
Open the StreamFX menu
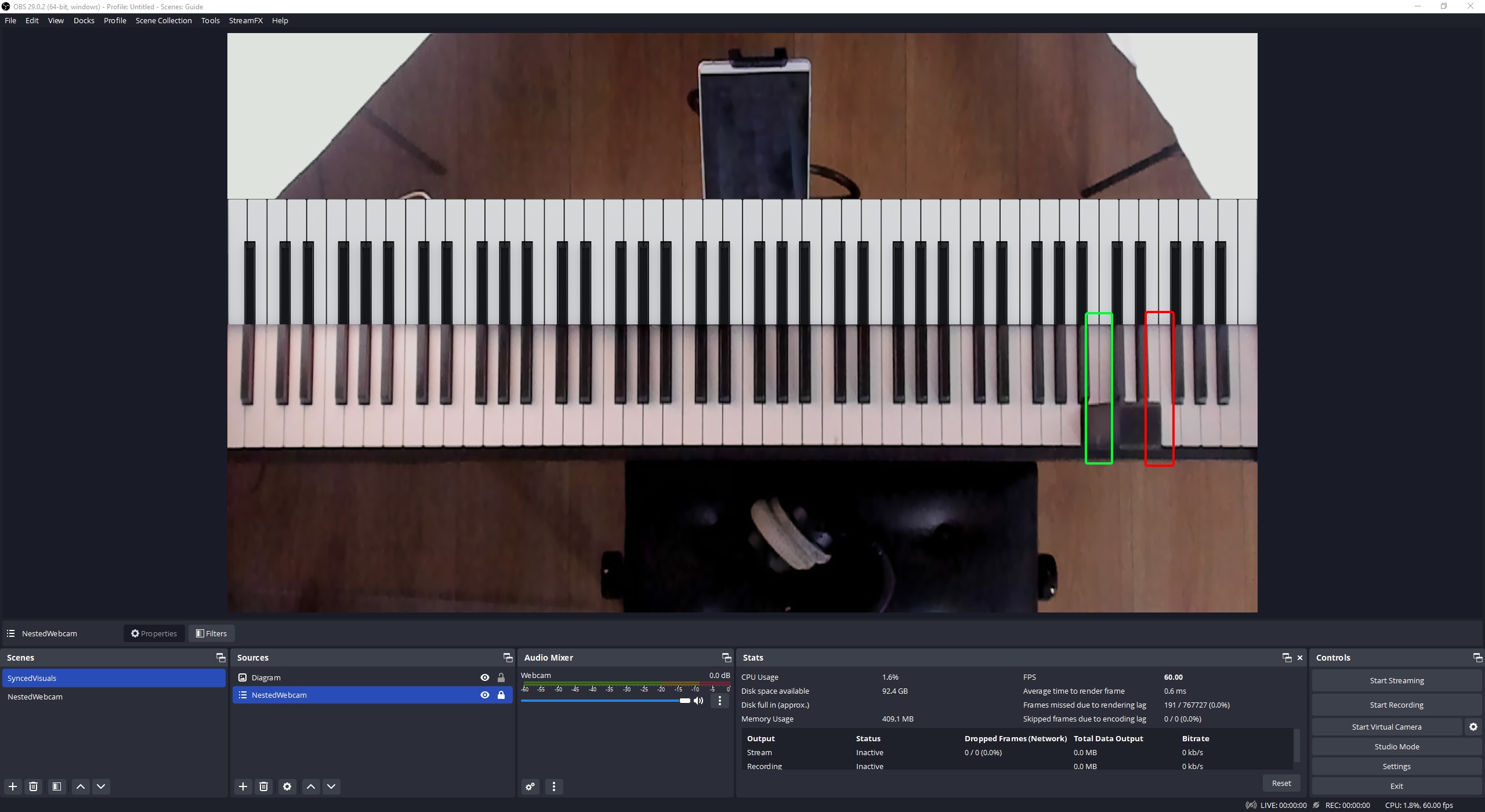pos(245,20)
